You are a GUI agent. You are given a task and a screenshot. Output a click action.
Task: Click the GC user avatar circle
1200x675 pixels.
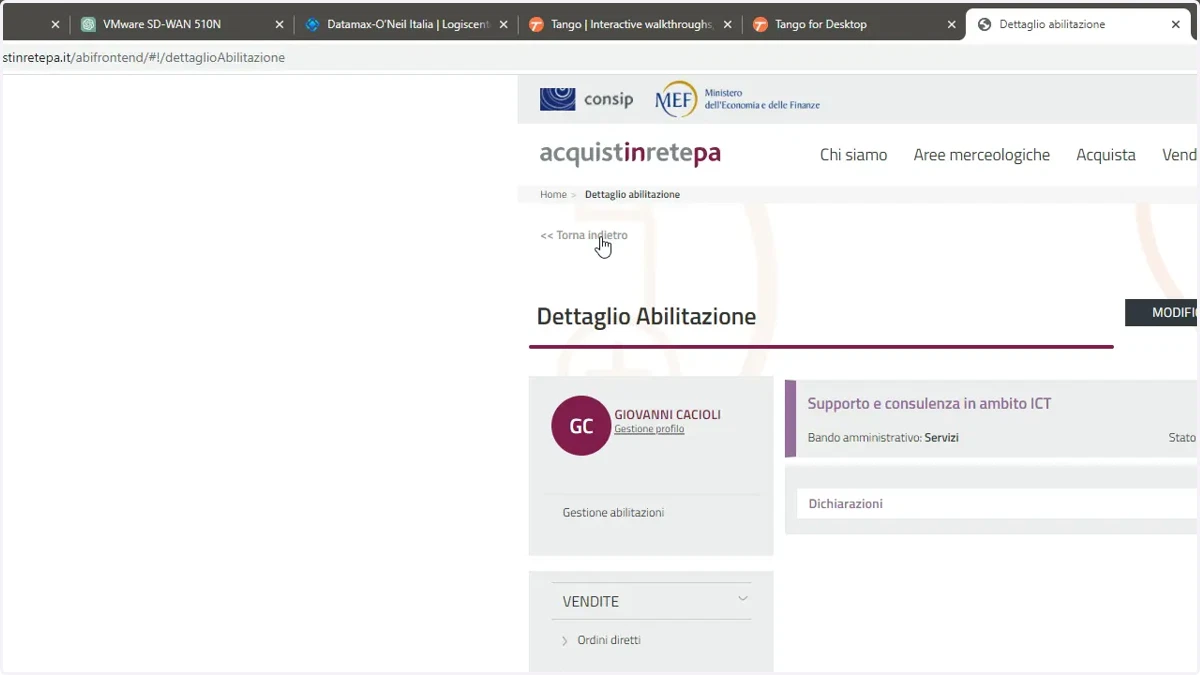click(x=581, y=426)
